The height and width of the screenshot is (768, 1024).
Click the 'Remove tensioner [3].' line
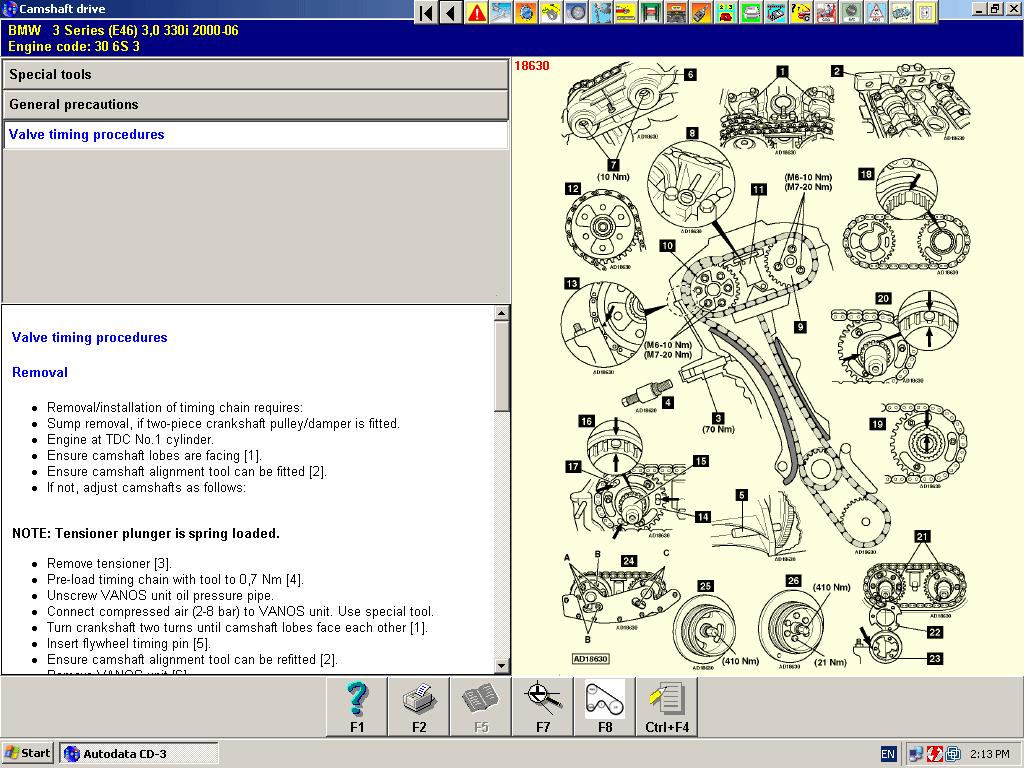(x=109, y=564)
